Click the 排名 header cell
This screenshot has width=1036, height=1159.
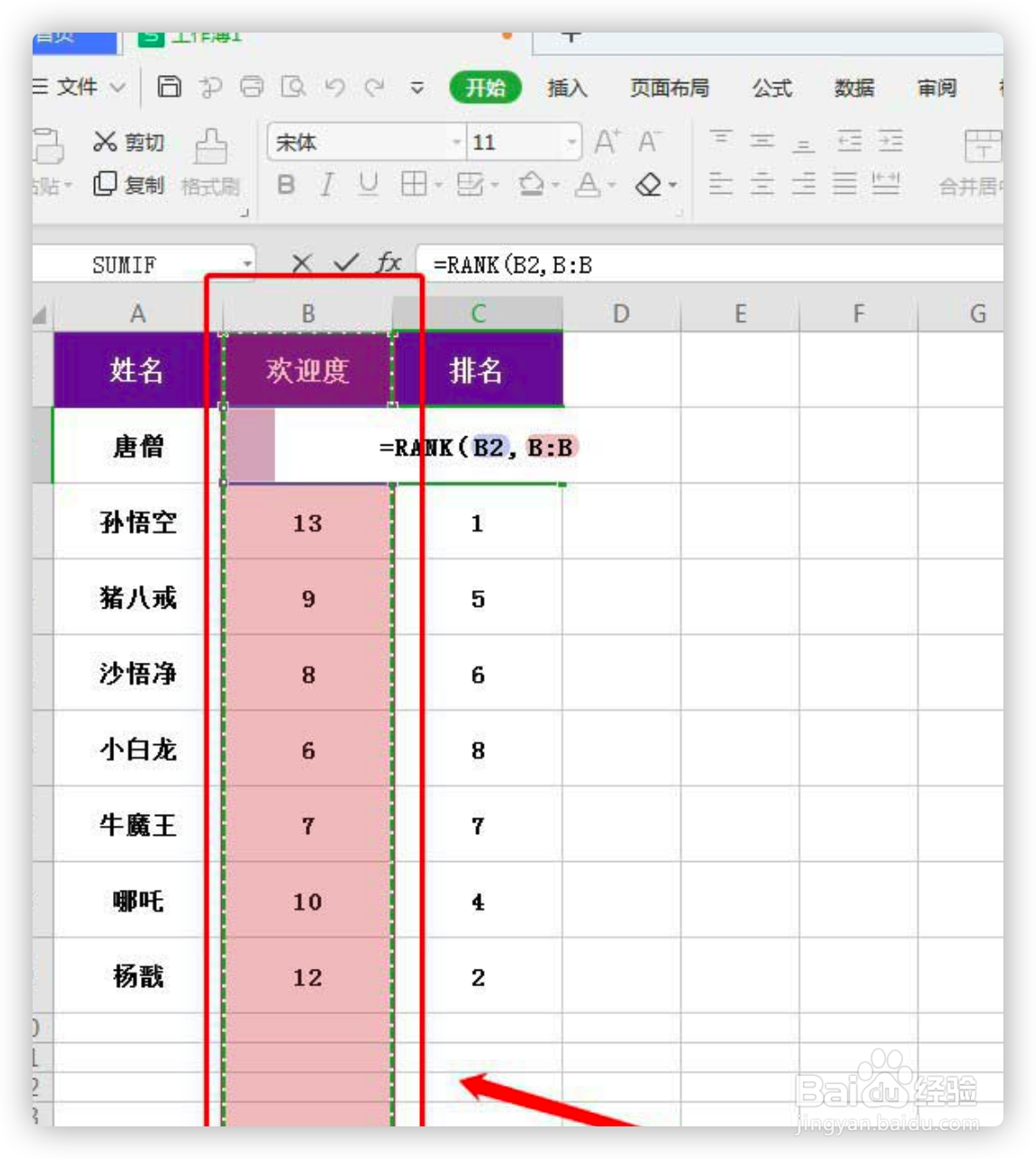point(477,369)
